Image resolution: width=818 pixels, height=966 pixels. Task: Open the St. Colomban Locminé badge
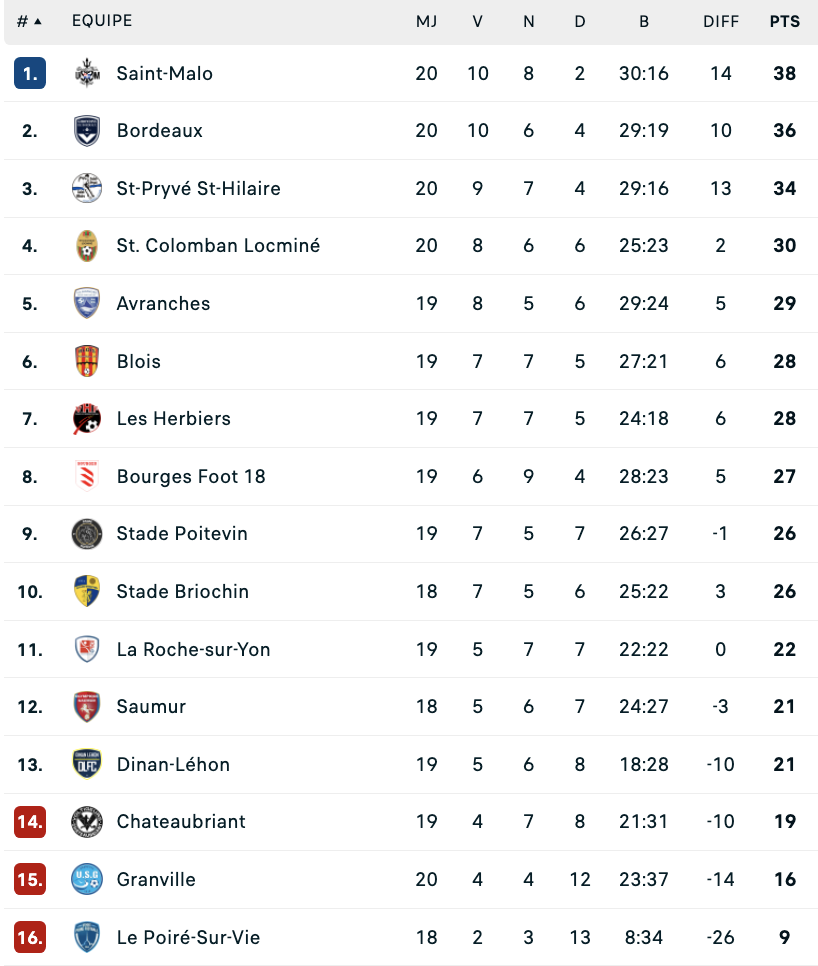pyautogui.click(x=87, y=246)
